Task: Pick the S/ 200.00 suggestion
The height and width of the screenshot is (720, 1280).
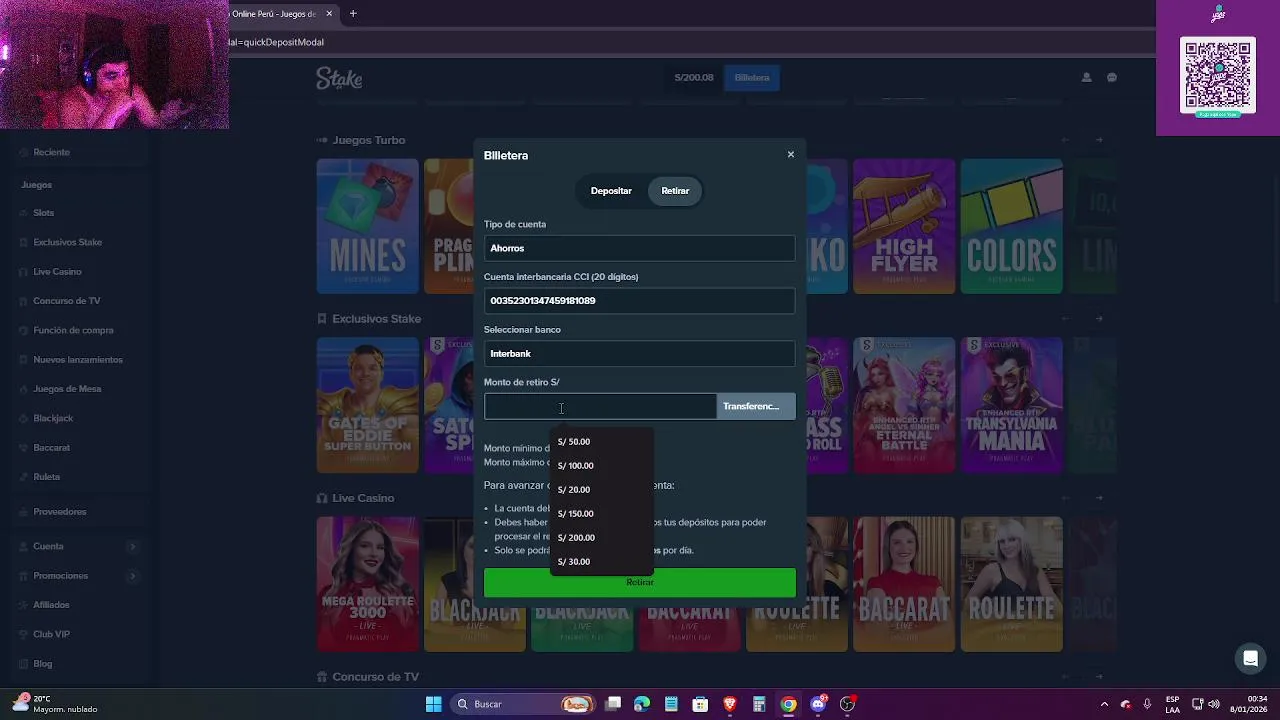Action: (601, 538)
